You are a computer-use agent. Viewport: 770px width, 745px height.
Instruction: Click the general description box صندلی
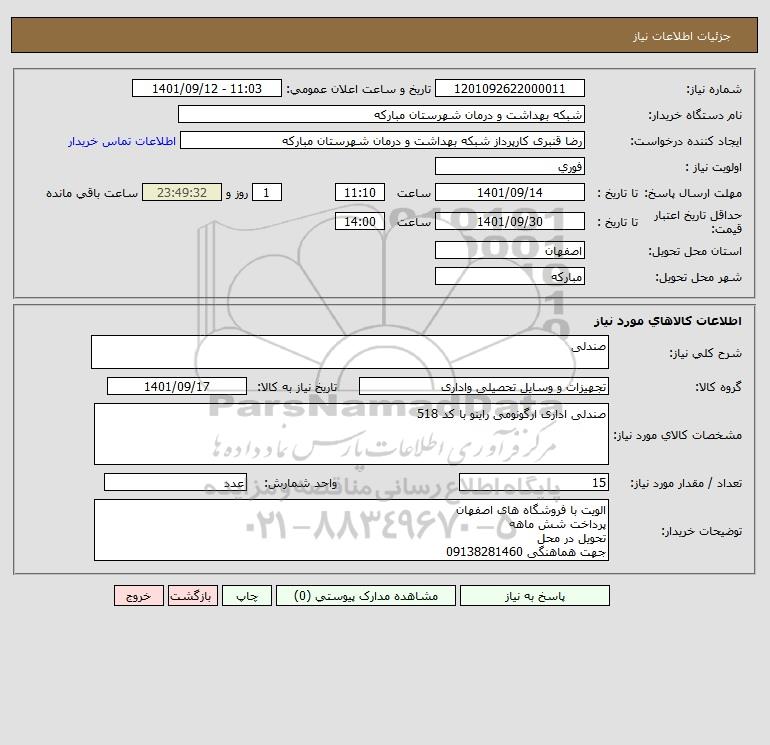[x=350, y=352]
